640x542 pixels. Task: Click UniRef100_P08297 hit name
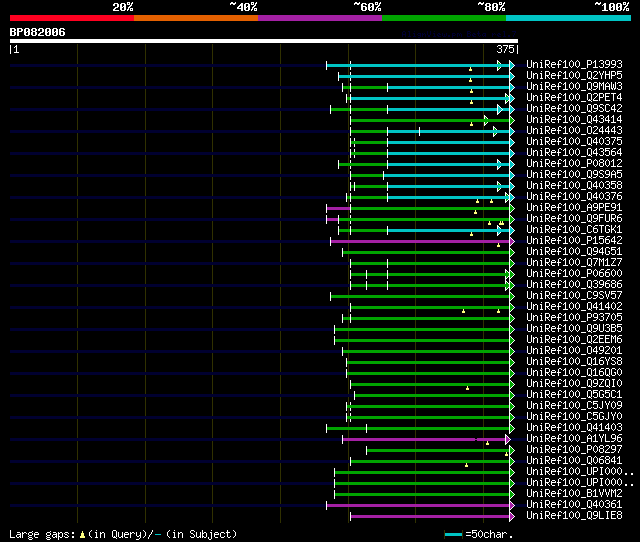pos(574,450)
